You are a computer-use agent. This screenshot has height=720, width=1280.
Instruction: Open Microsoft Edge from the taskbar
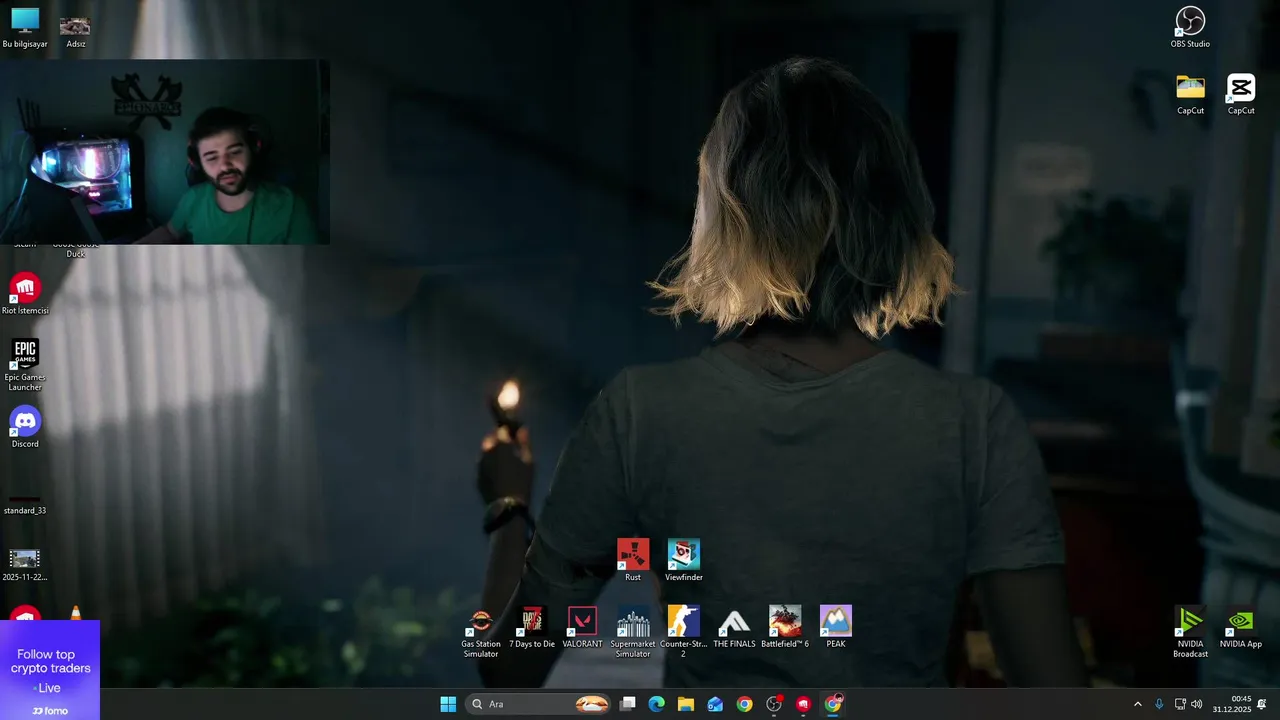point(657,704)
